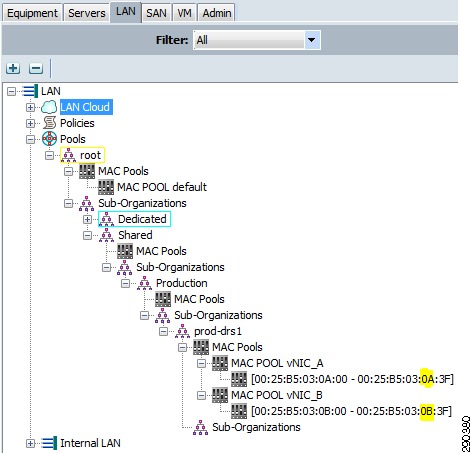The image size is (471, 453).
Task: Collapse the prod-drs1 node
Action: [163, 331]
